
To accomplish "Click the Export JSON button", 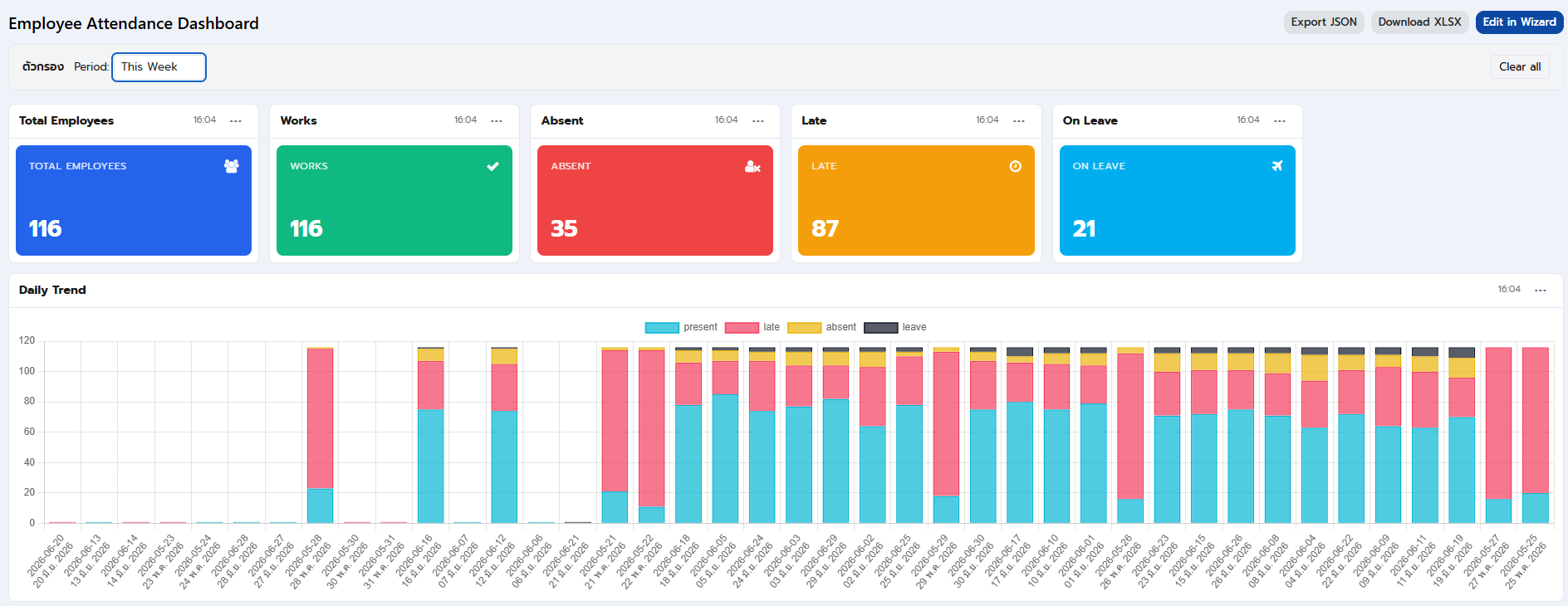I will (x=1324, y=22).
